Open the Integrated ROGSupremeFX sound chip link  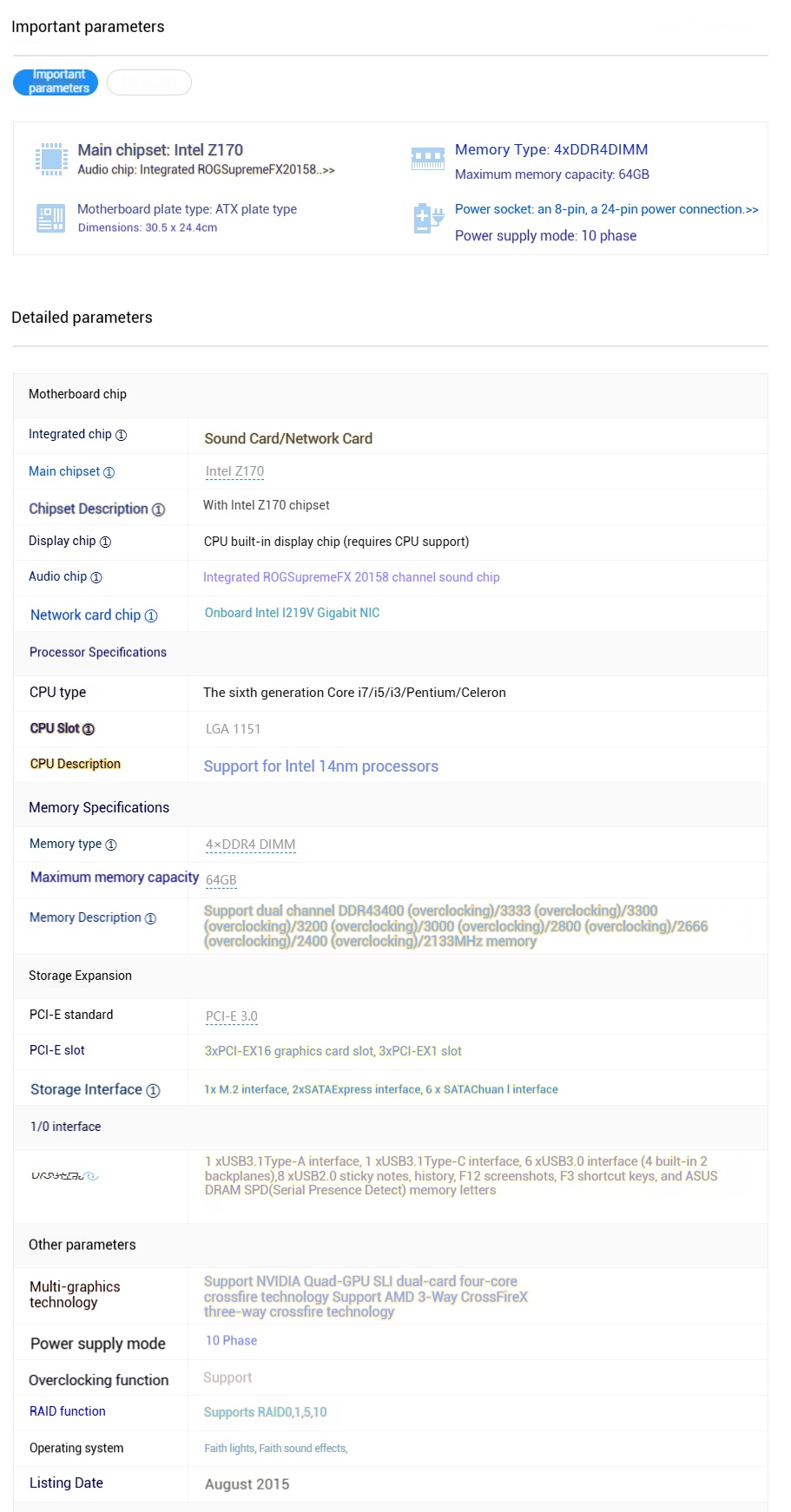pos(352,577)
